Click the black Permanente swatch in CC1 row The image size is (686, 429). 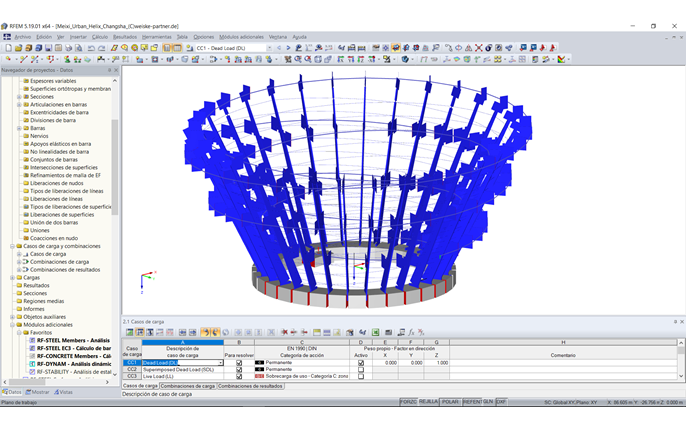pos(259,363)
